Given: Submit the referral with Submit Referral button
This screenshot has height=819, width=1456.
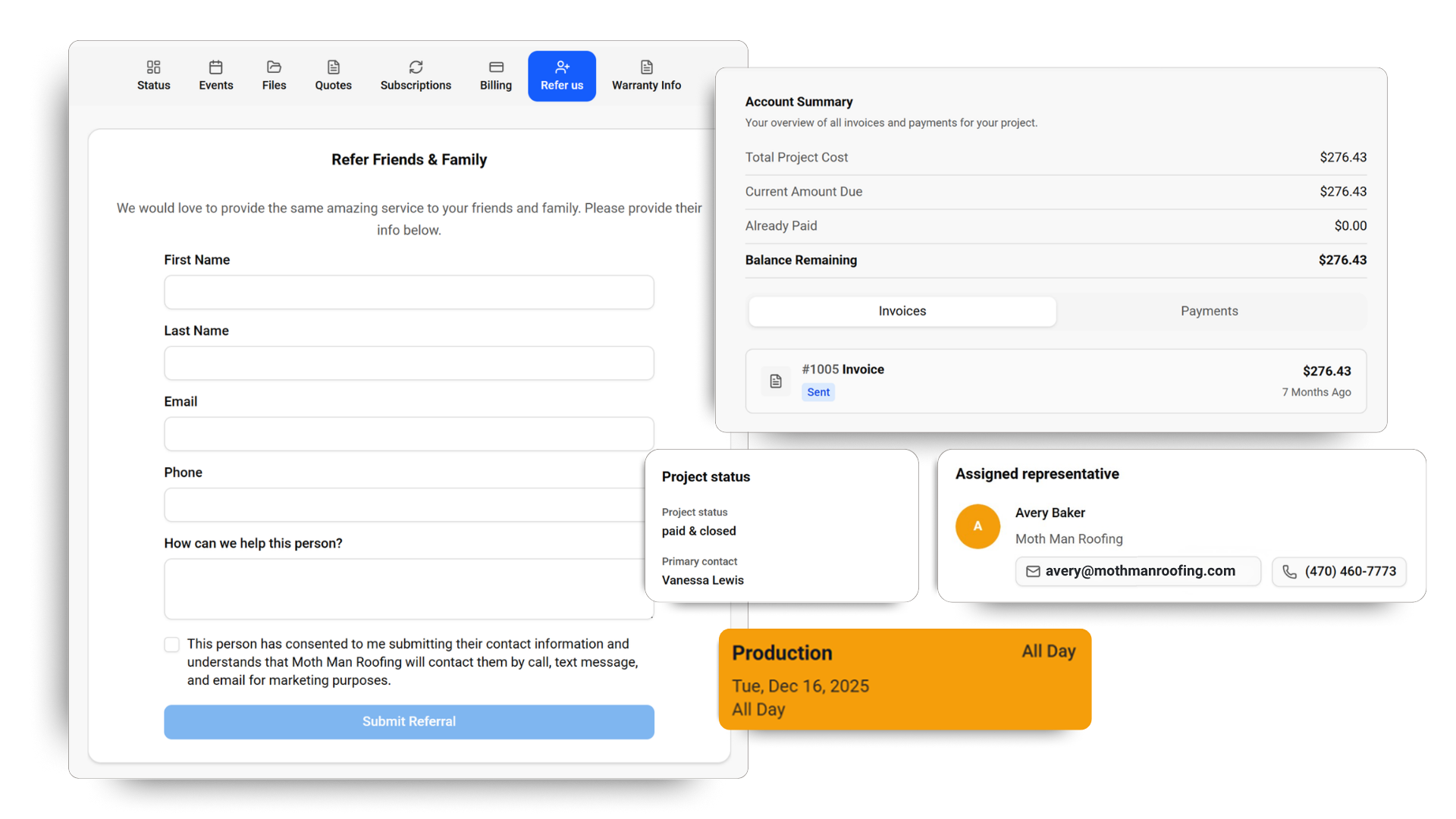Looking at the screenshot, I should 409,722.
